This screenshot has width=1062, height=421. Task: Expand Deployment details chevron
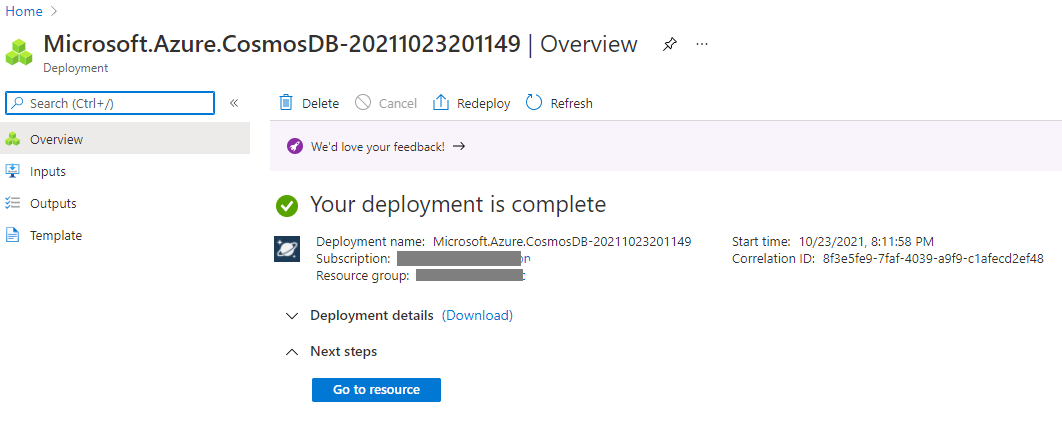(x=292, y=315)
